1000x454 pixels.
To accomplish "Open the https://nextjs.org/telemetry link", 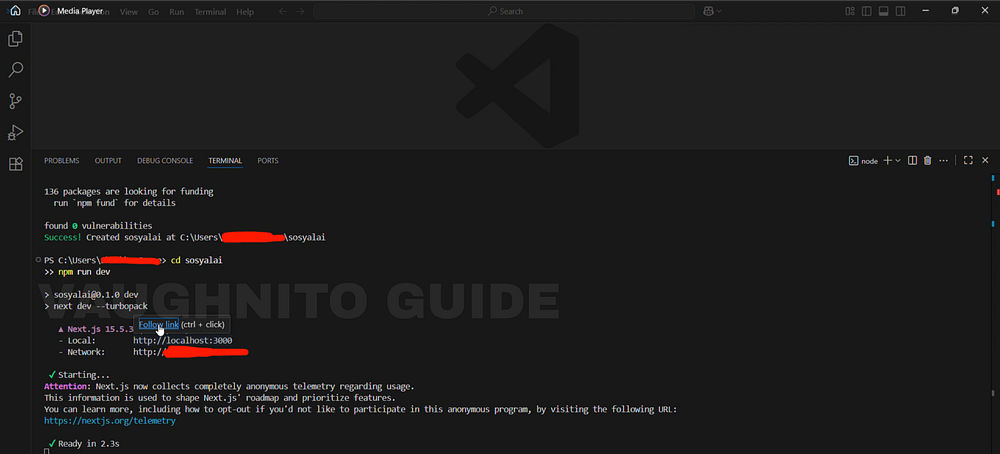I will [x=110, y=421].
